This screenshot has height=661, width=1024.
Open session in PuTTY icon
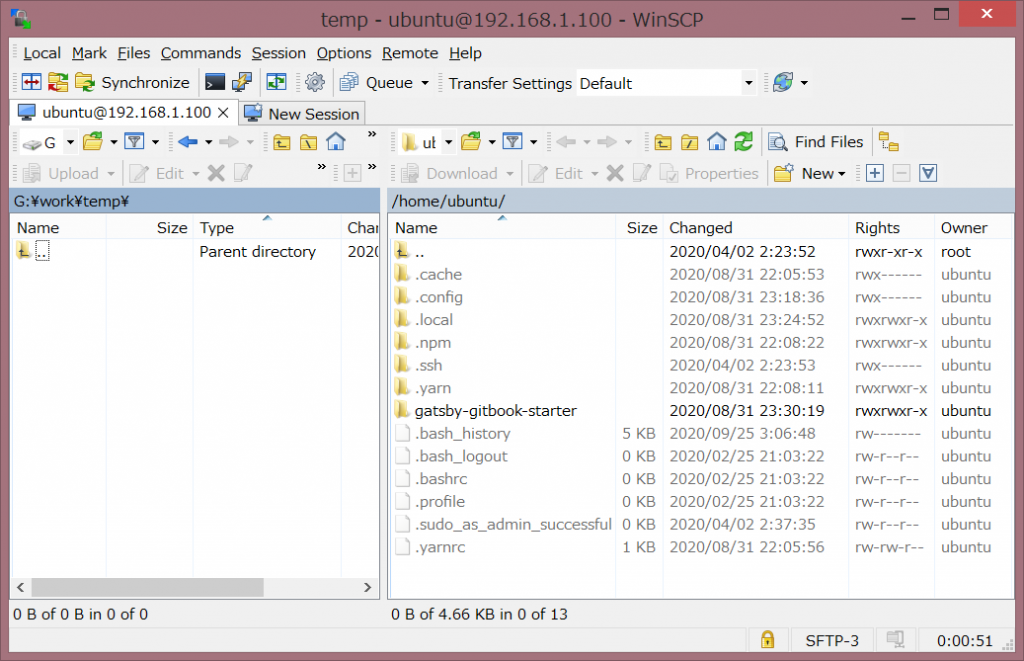pyautogui.click(x=242, y=82)
